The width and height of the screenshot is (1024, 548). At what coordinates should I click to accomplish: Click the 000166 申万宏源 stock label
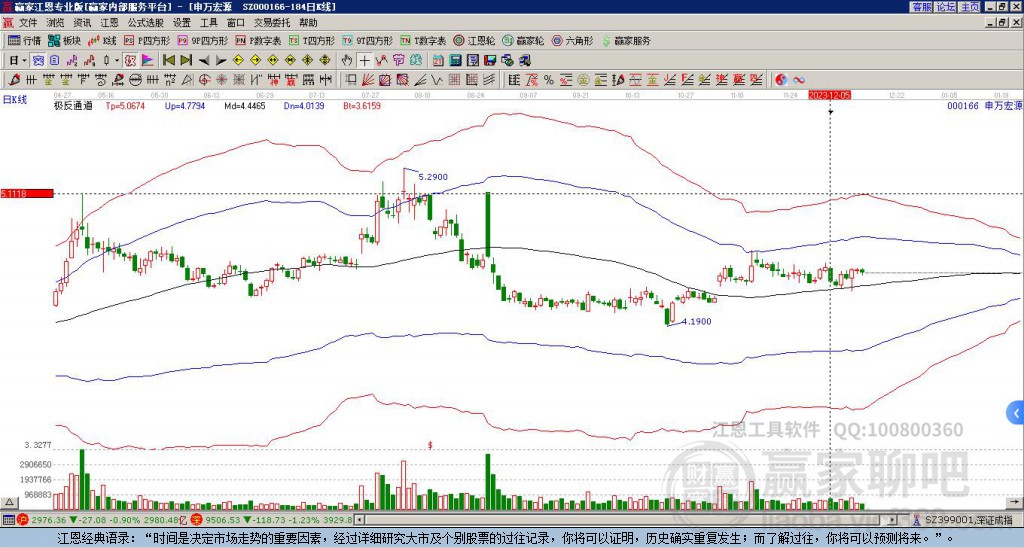pos(984,105)
